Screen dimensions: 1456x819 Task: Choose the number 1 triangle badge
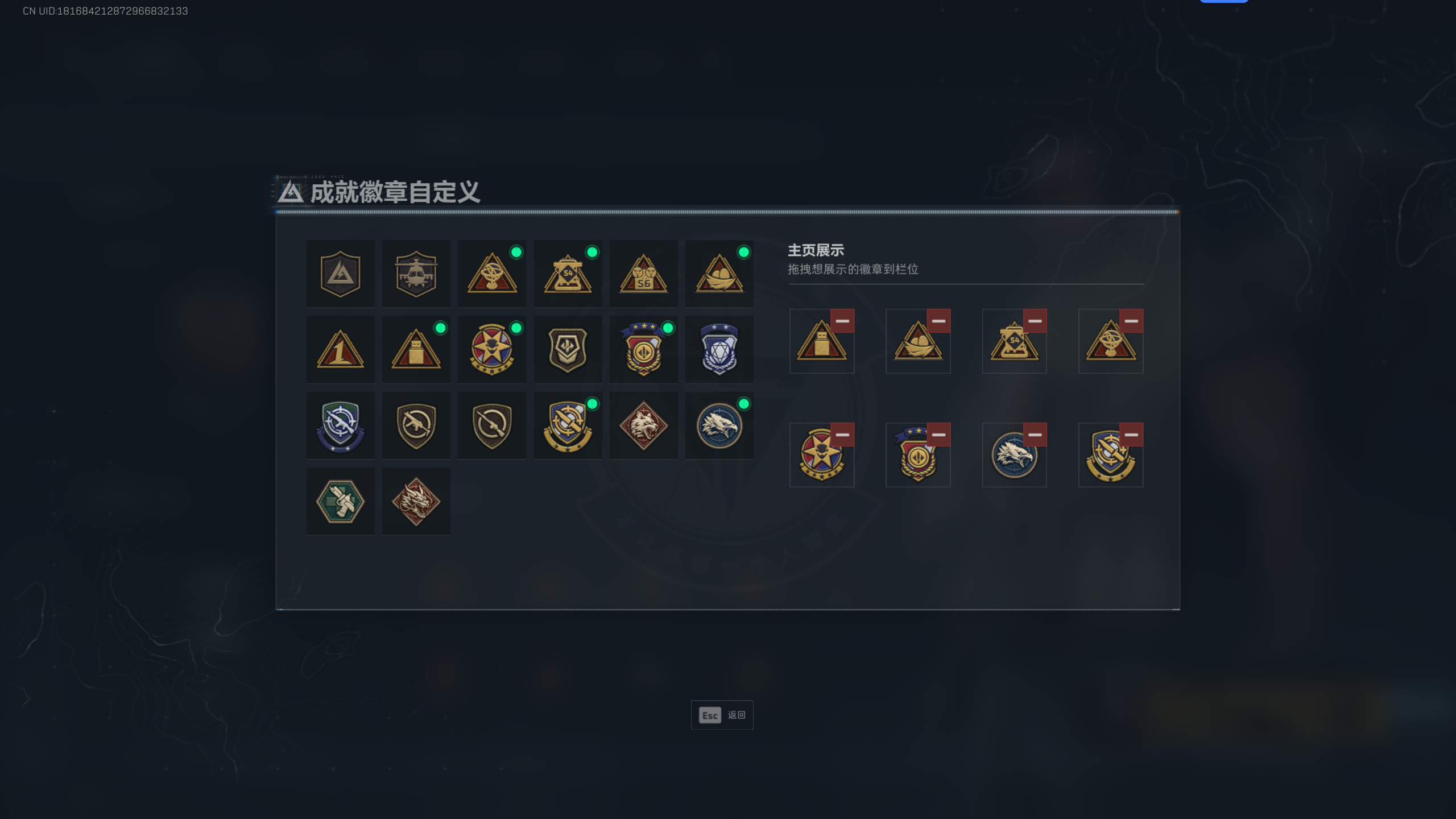point(340,349)
